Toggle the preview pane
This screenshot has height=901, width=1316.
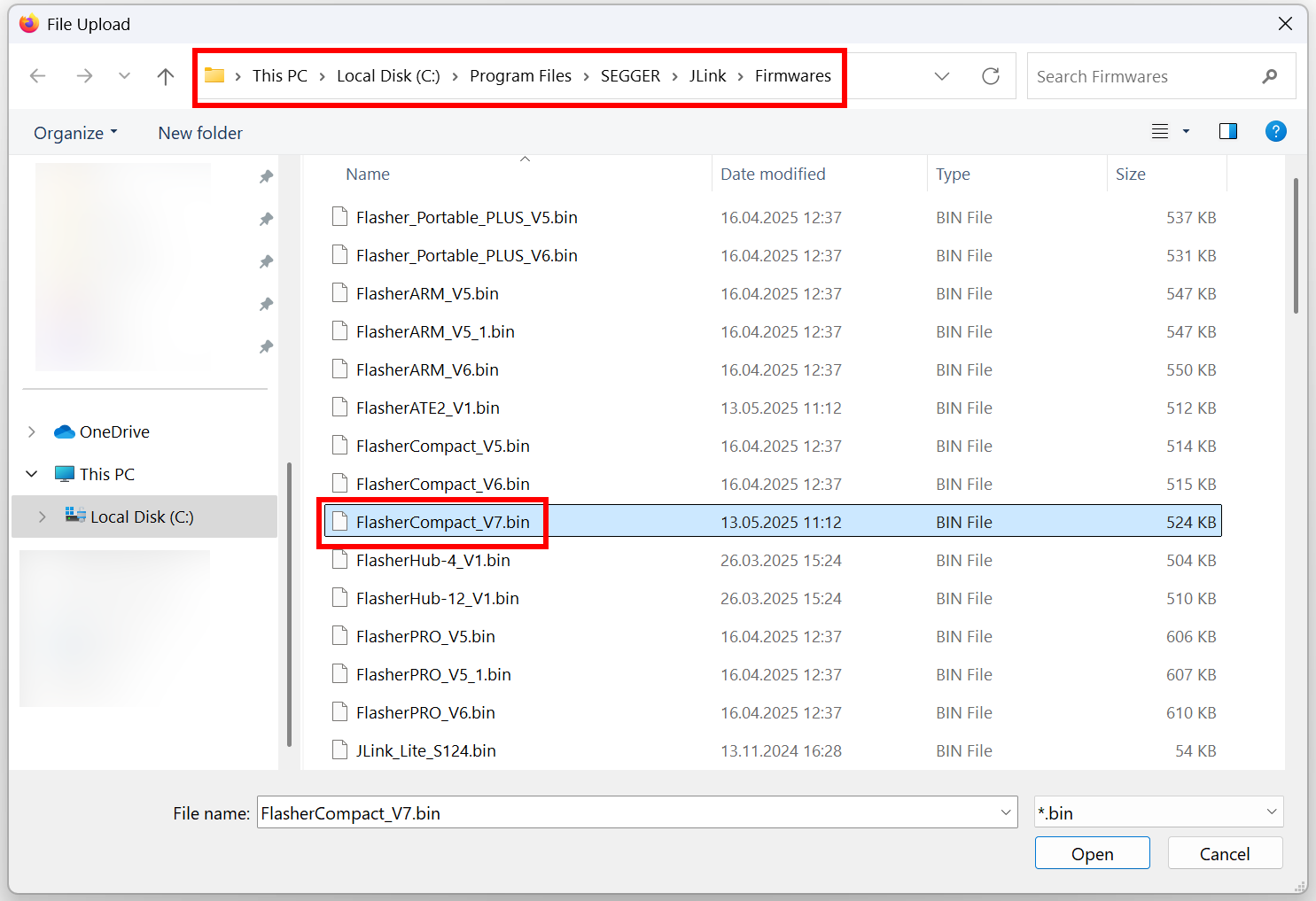1228,132
